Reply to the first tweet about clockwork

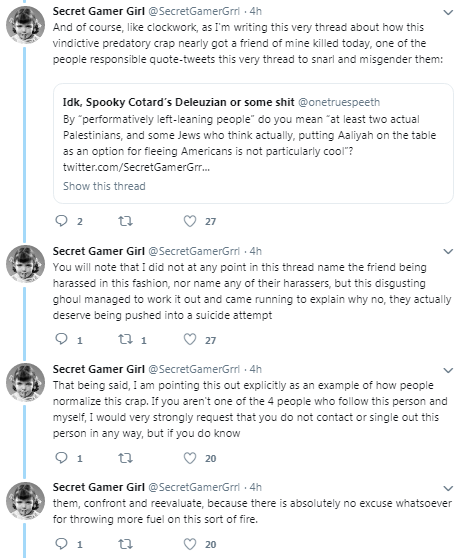coord(62,221)
